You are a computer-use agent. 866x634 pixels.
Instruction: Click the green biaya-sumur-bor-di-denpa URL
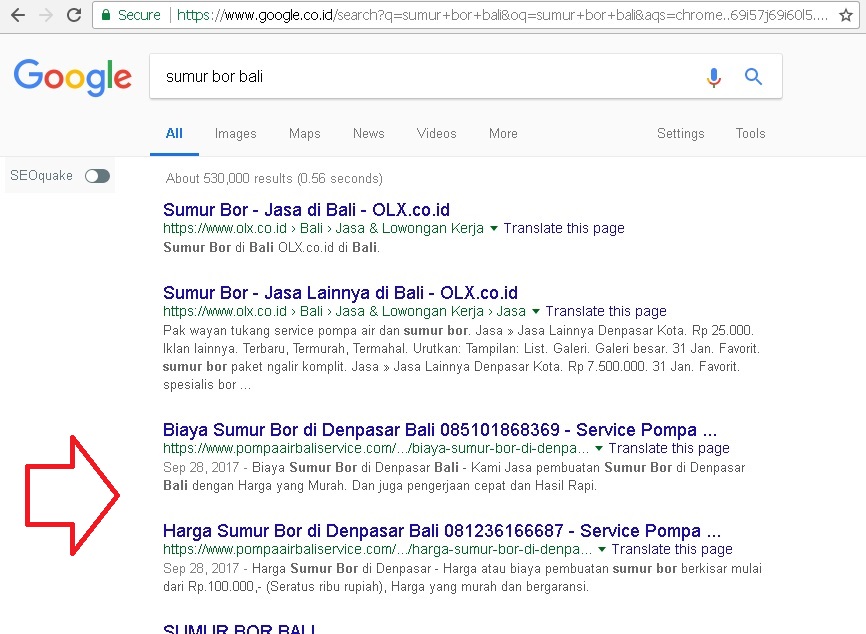pos(376,448)
